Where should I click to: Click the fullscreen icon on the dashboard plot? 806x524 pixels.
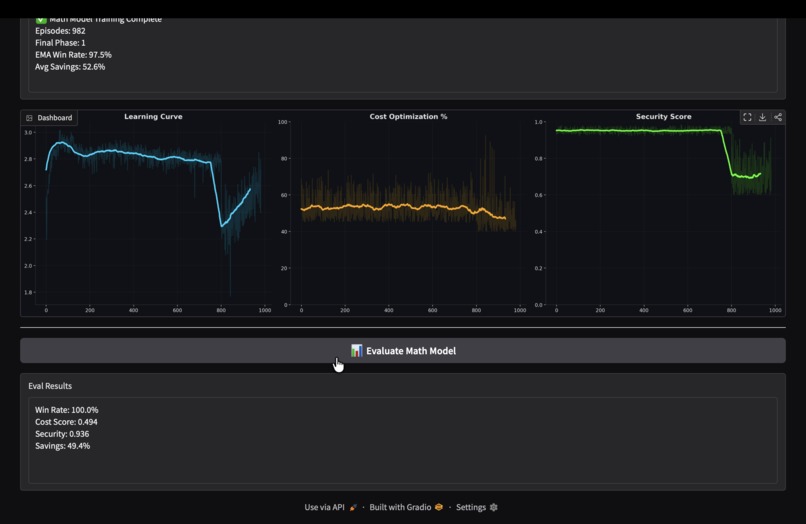pyautogui.click(x=747, y=117)
